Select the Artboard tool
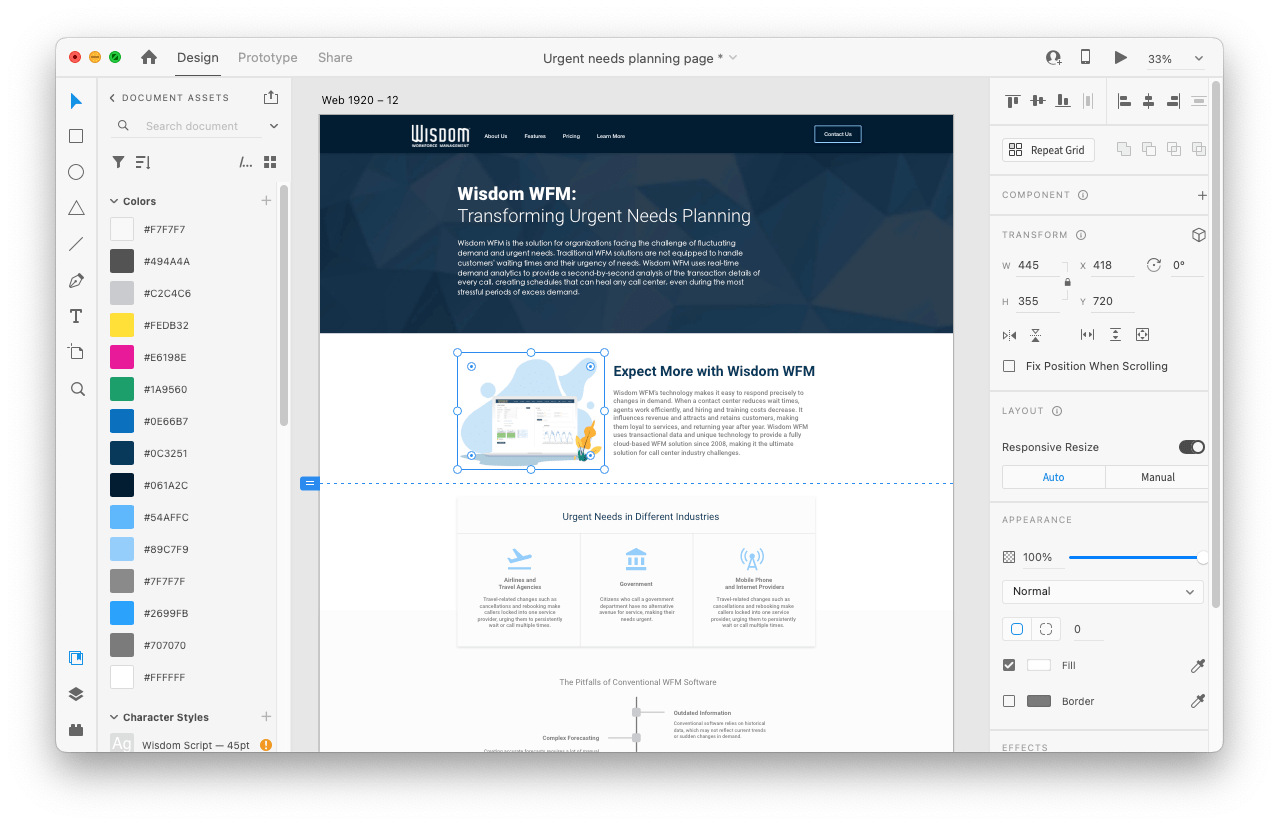This screenshot has width=1279, height=826. pos(76,352)
